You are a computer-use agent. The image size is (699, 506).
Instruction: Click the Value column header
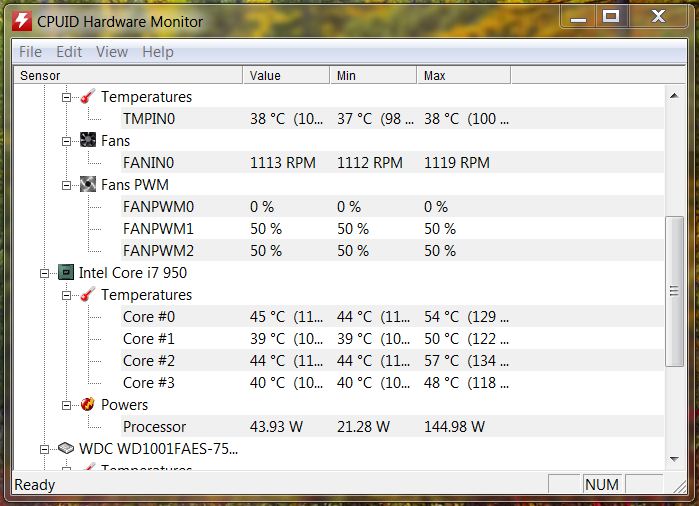tap(286, 75)
